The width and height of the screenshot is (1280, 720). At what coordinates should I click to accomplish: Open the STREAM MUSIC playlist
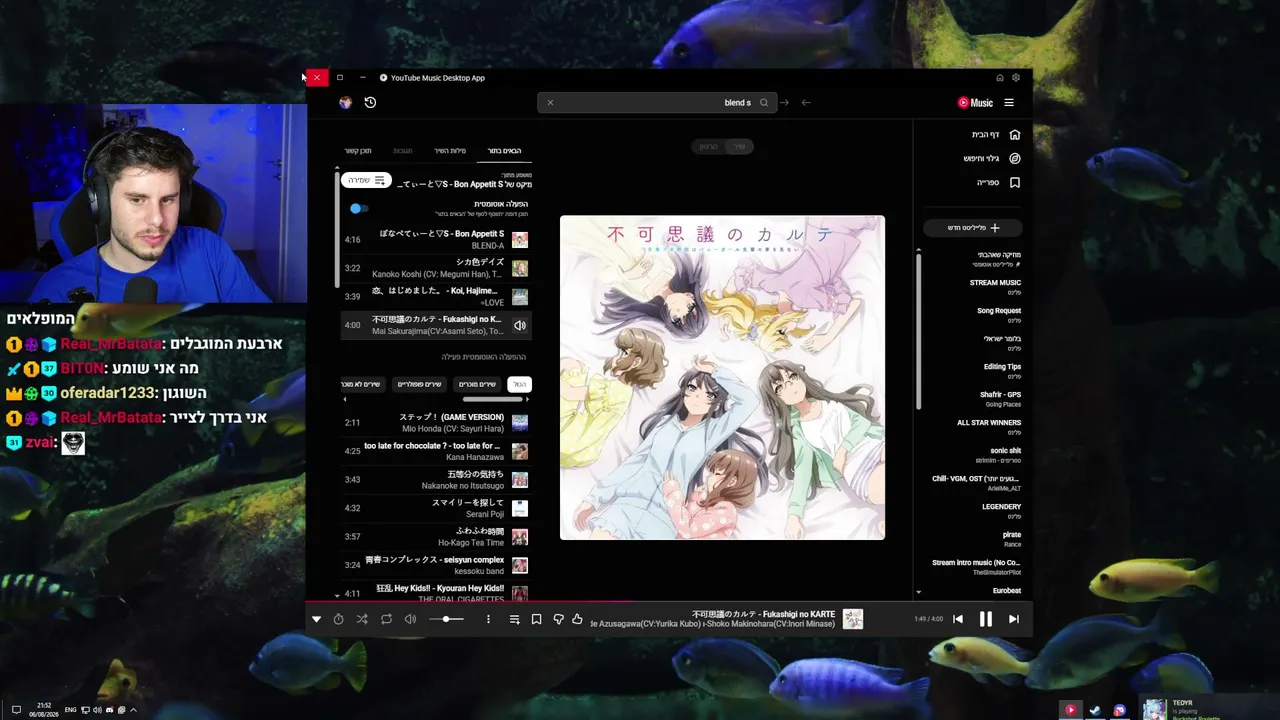pyautogui.click(x=995, y=287)
